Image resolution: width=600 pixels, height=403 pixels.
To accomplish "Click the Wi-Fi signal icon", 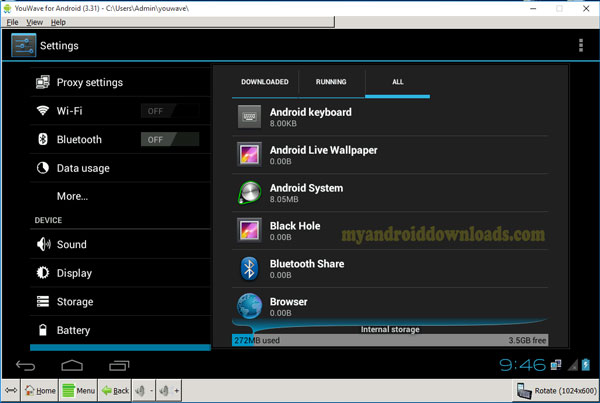I will (x=42, y=111).
